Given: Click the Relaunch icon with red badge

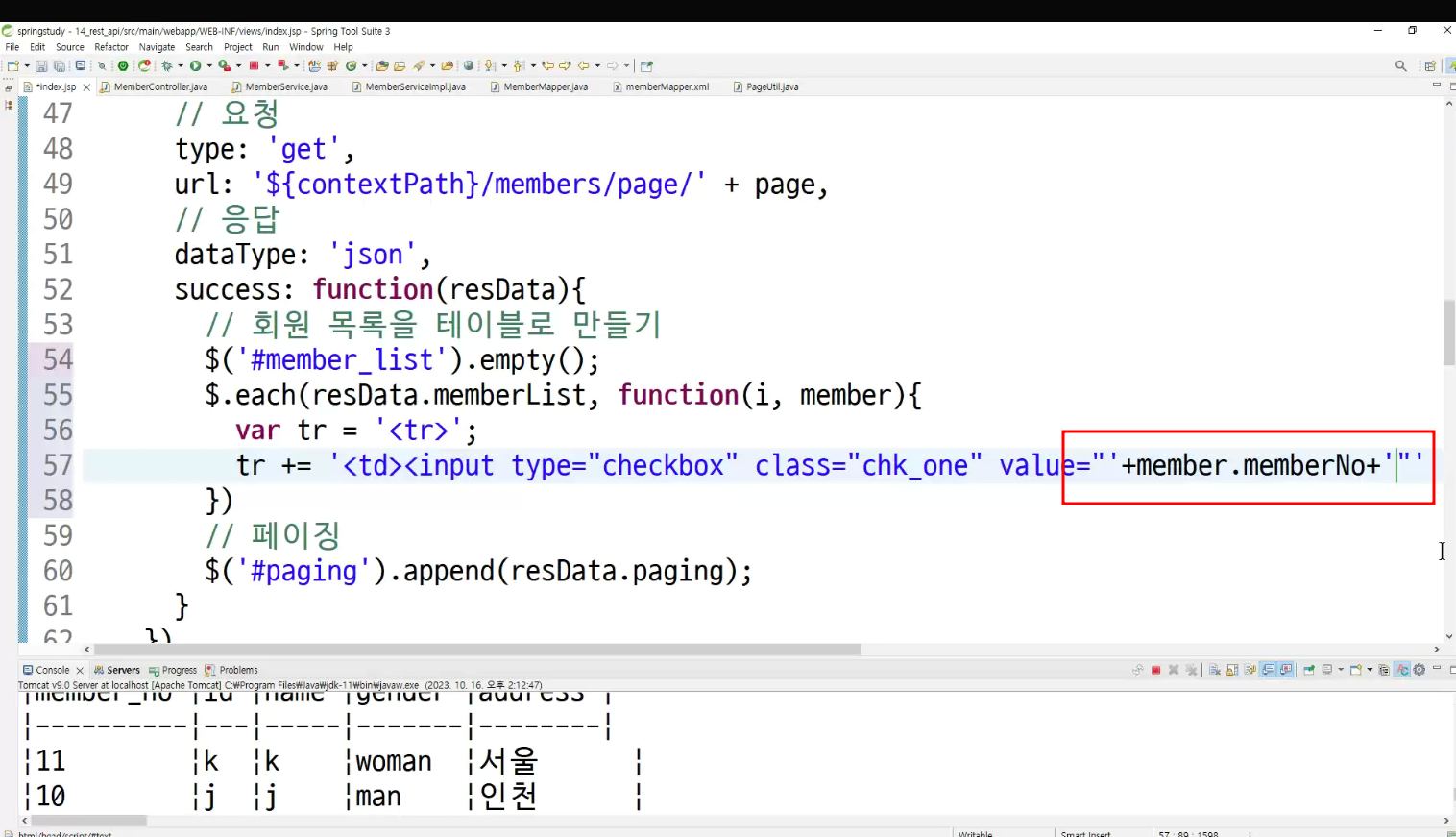Looking at the screenshot, I should pos(144,66).
